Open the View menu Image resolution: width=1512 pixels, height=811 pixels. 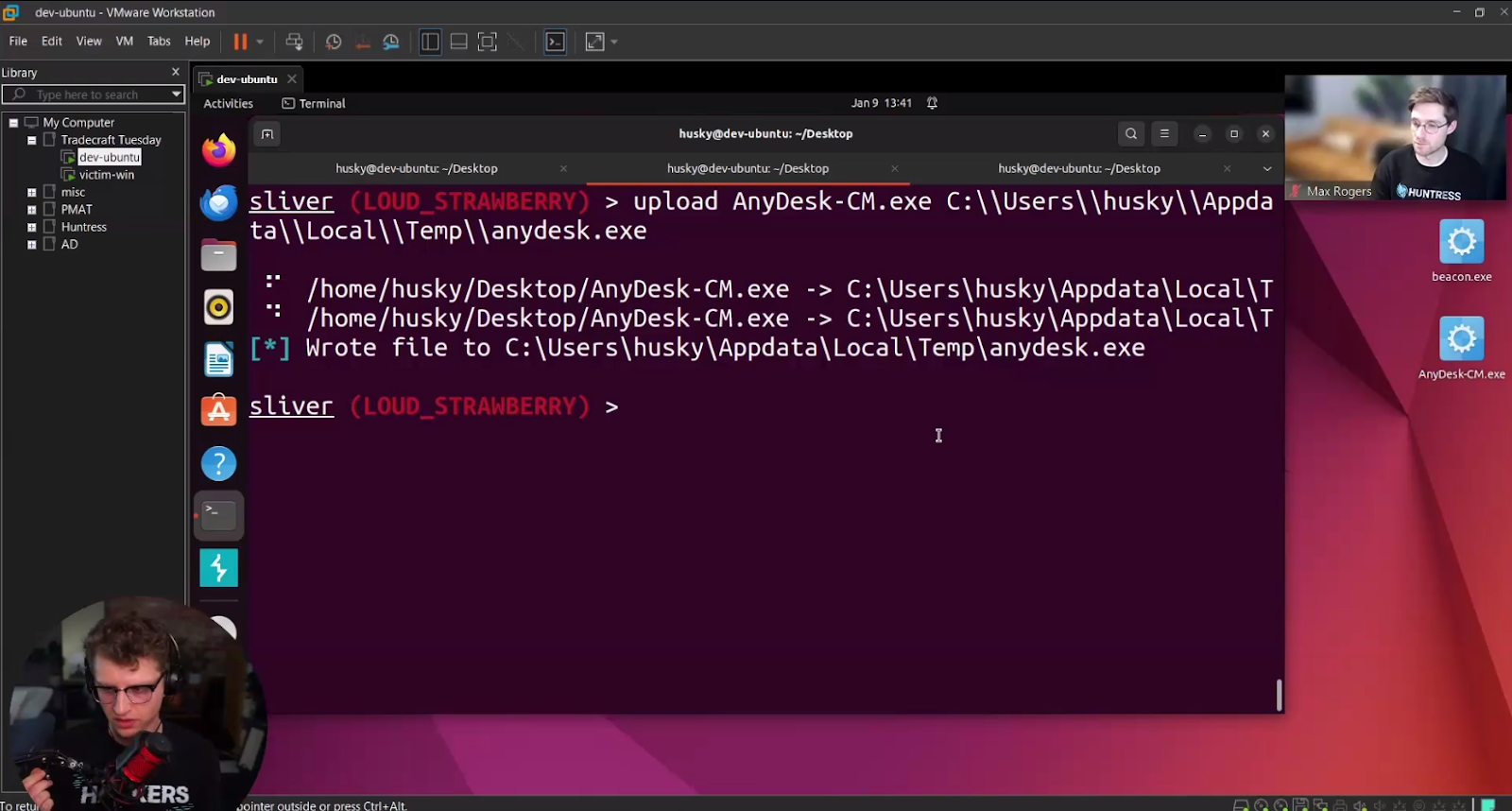pyautogui.click(x=89, y=42)
